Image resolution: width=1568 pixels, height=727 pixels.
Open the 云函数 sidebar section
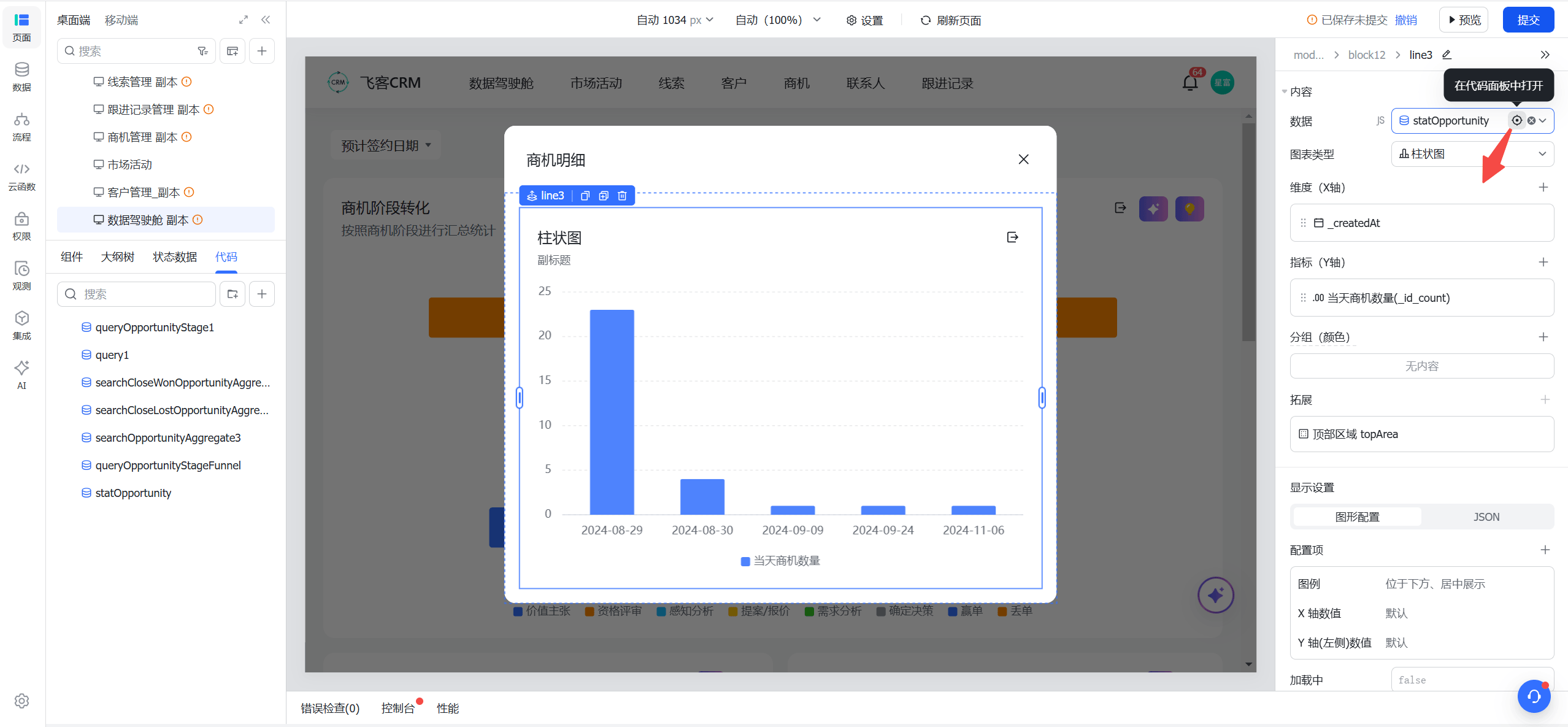[21, 176]
